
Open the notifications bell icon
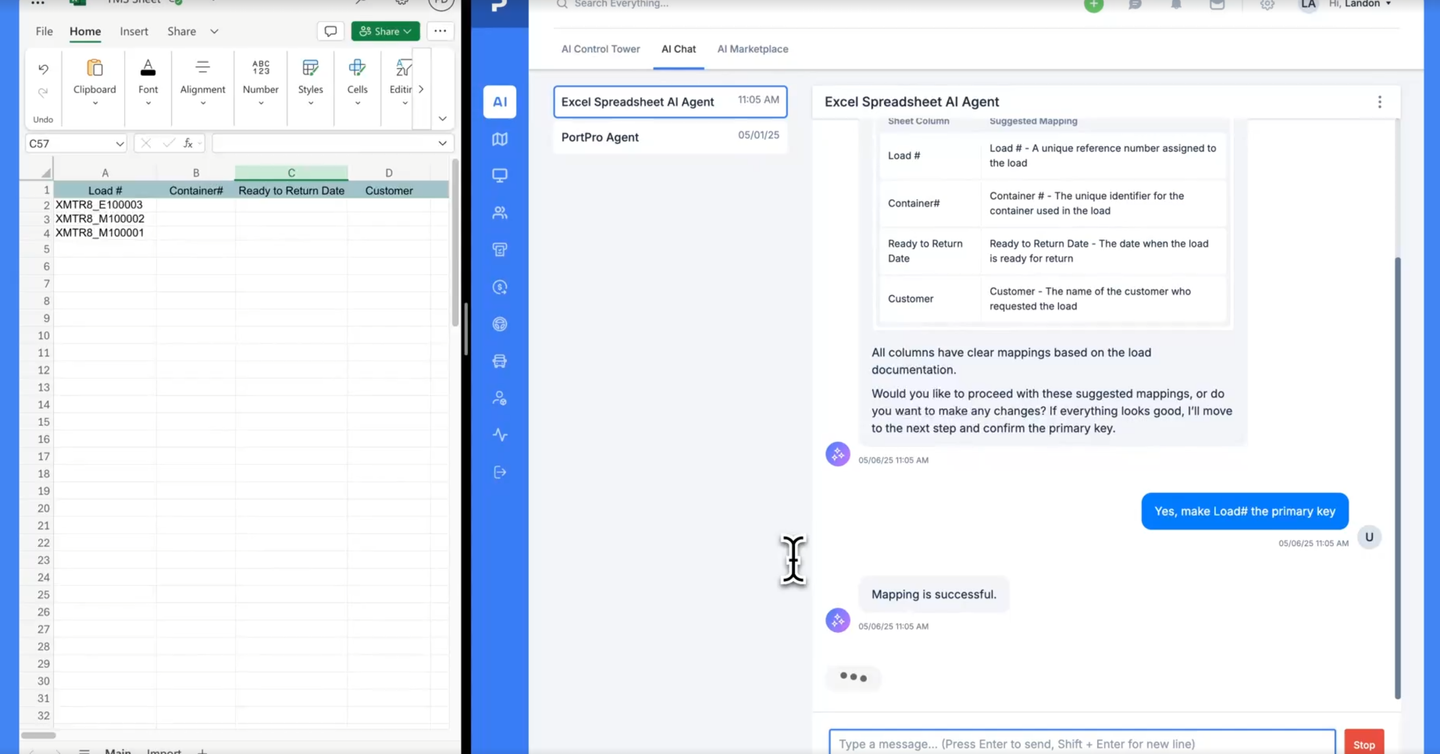pyautogui.click(x=1176, y=5)
